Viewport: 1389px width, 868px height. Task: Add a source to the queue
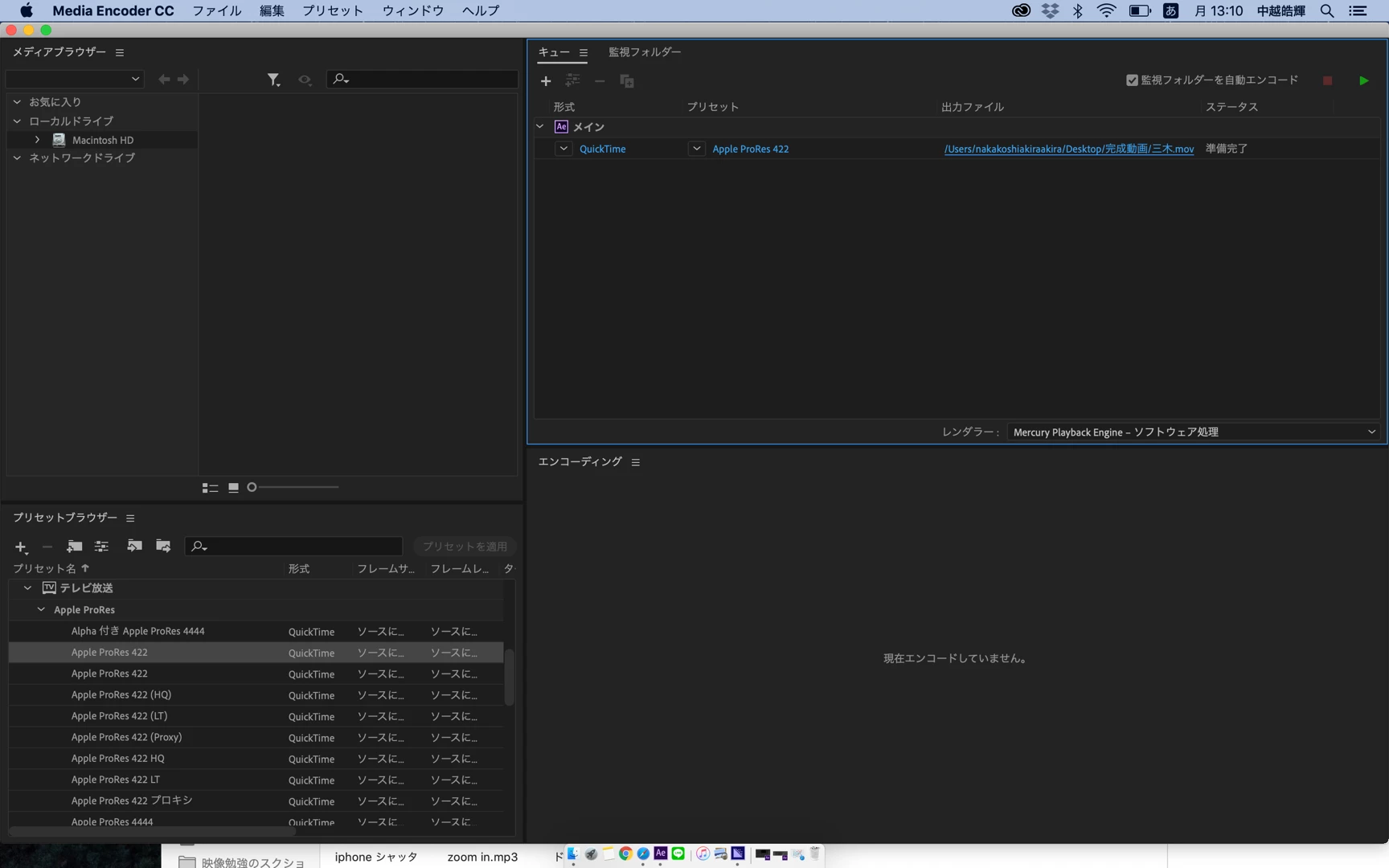[546, 81]
